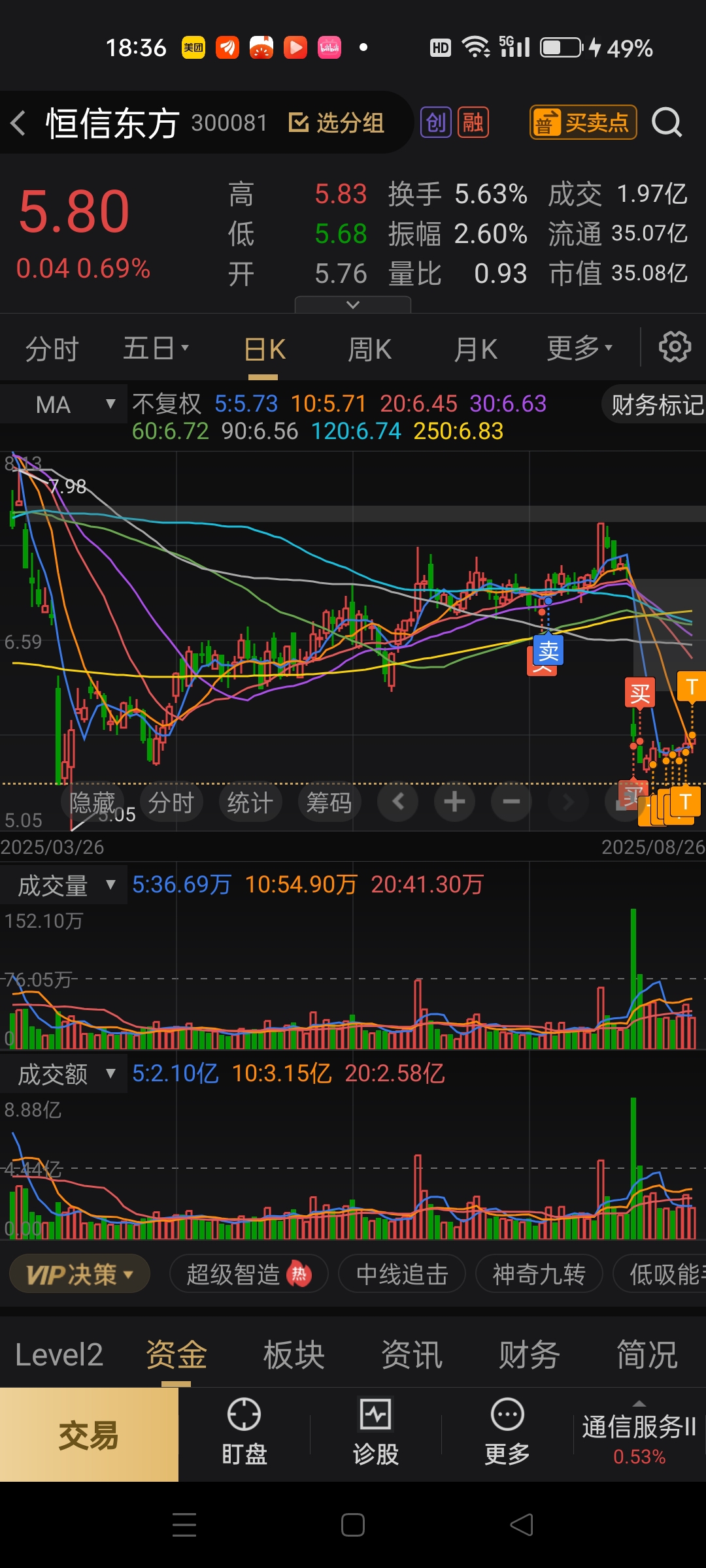This screenshot has width=706, height=1568.
Task: Tap the back arrow beside 恒信东方
Action: pyautogui.click(x=18, y=123)
